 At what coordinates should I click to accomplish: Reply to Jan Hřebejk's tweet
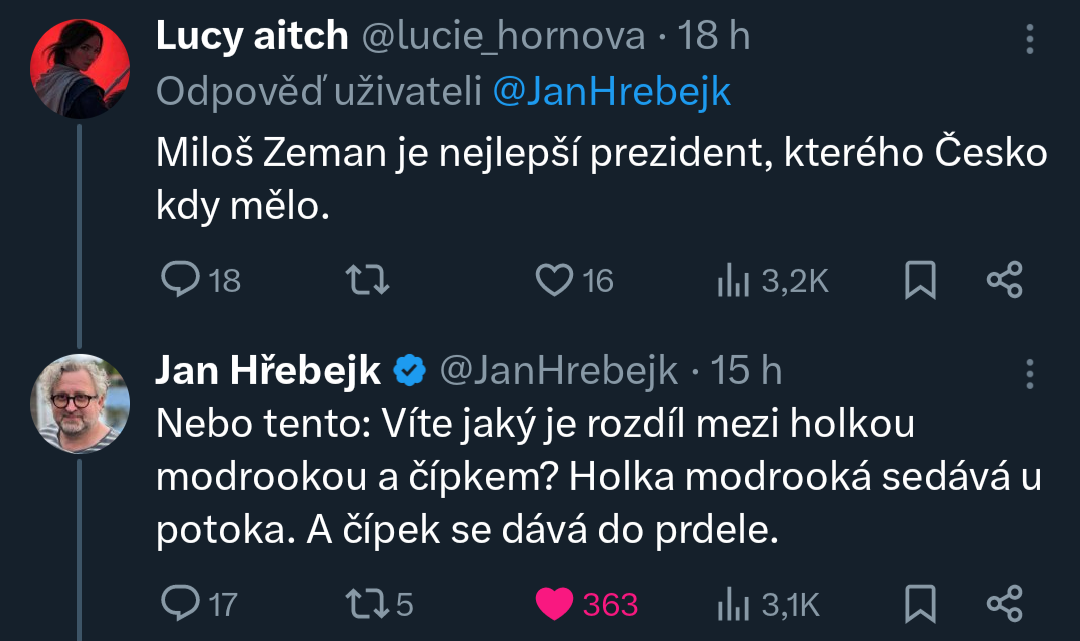[180, 603]
